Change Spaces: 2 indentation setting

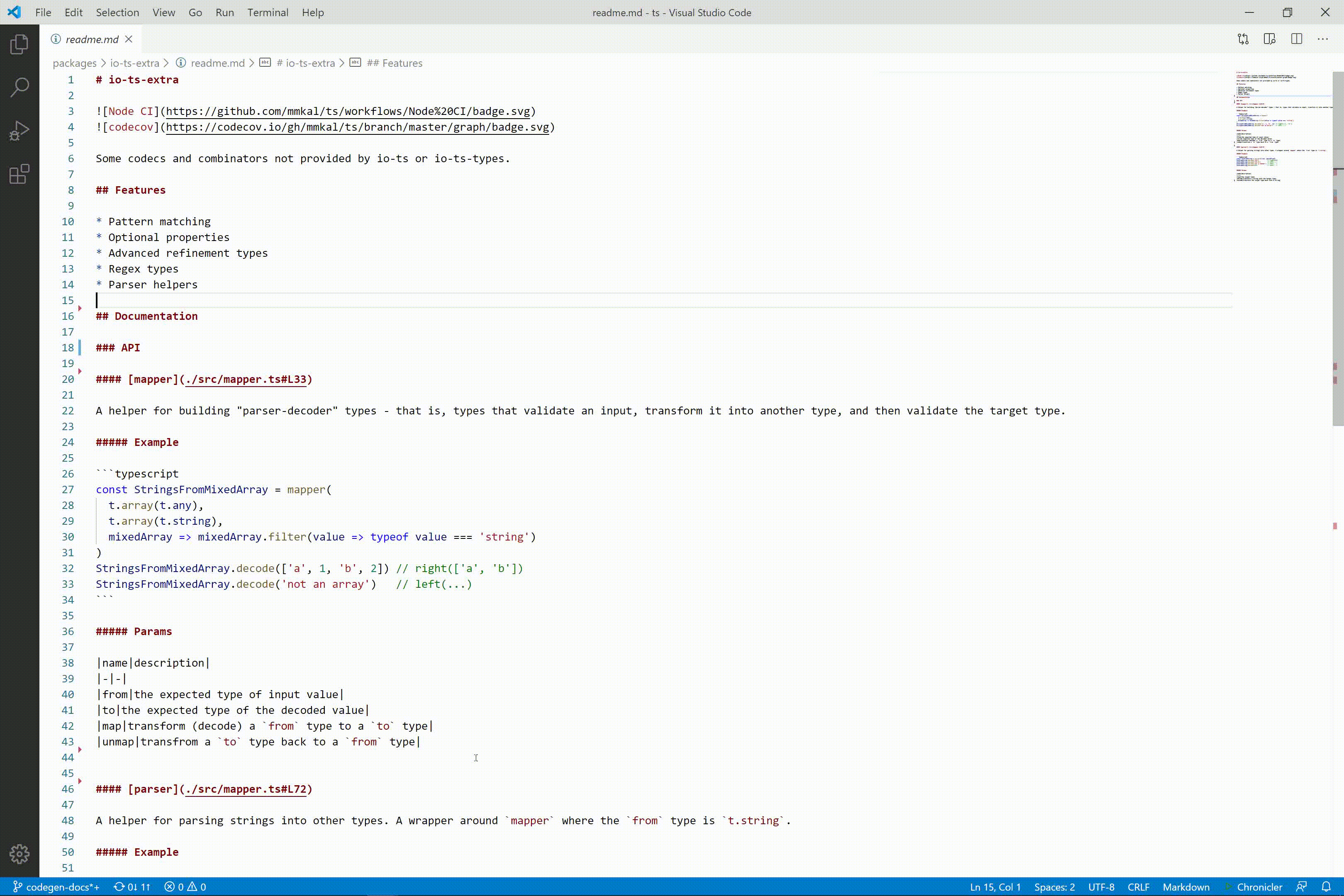1054,887
